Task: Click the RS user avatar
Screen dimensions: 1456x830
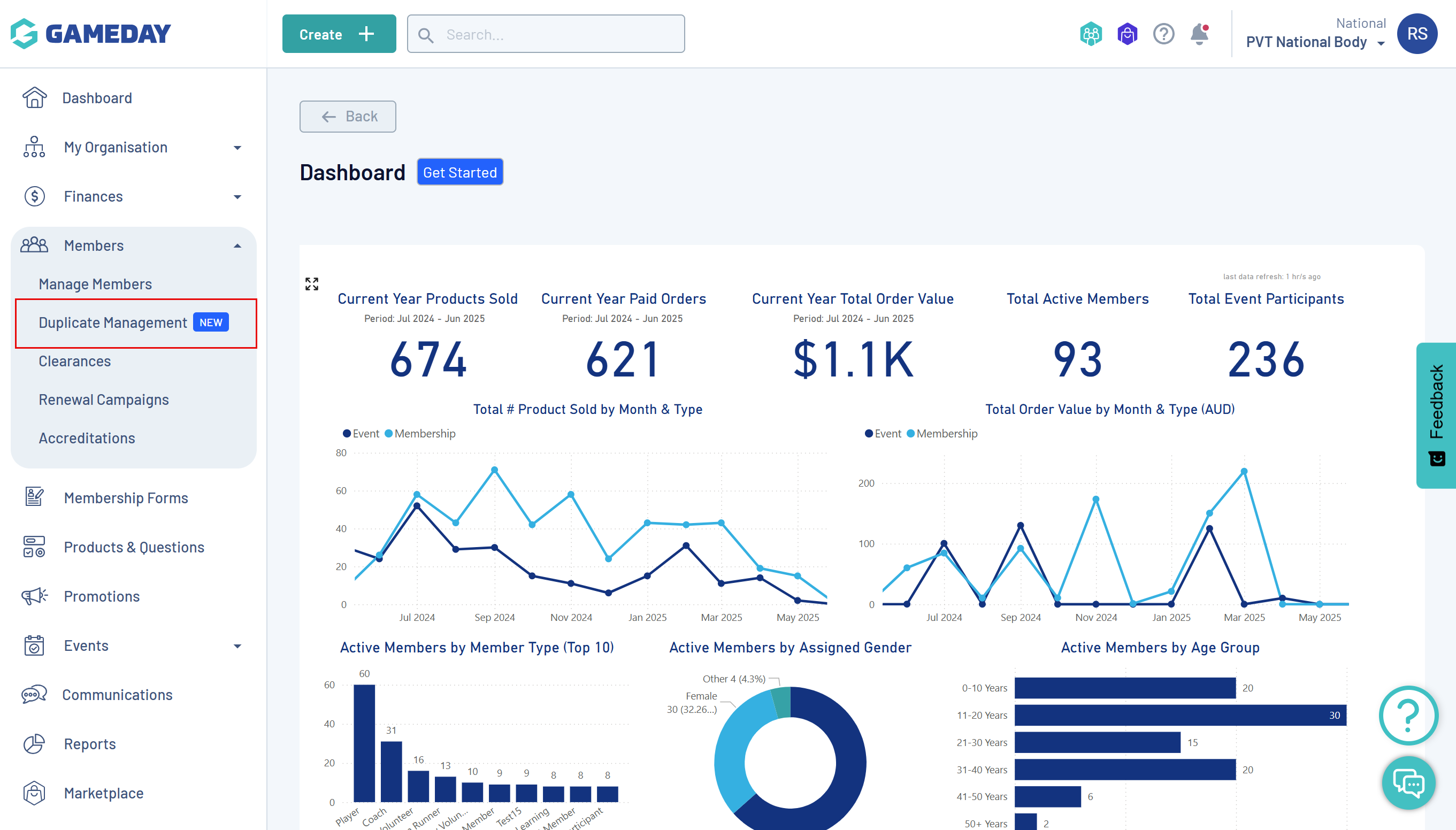Action: pyautogui.click(x=1416, y=34)
